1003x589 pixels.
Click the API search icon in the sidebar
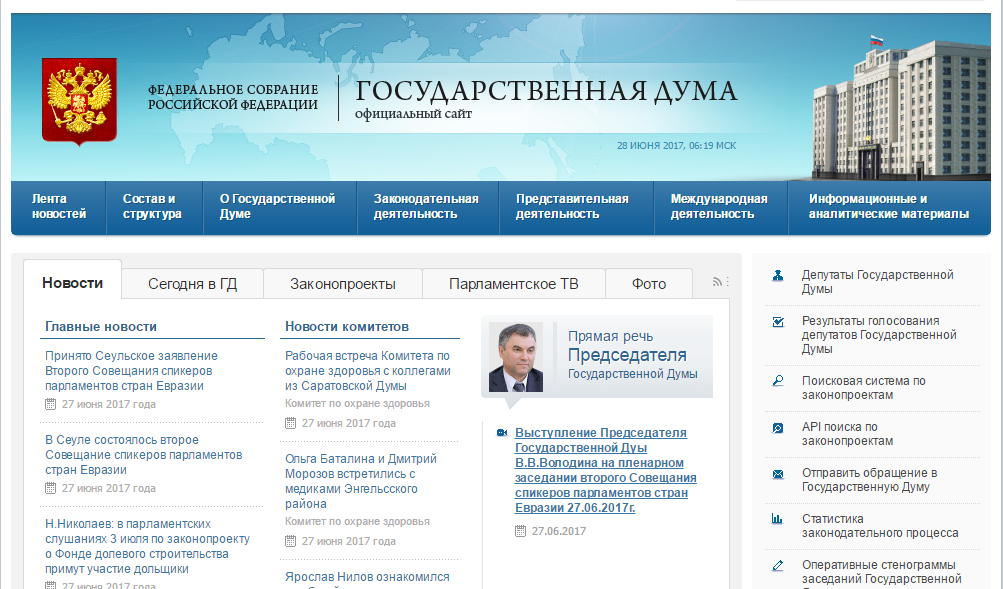click(778, 428)
